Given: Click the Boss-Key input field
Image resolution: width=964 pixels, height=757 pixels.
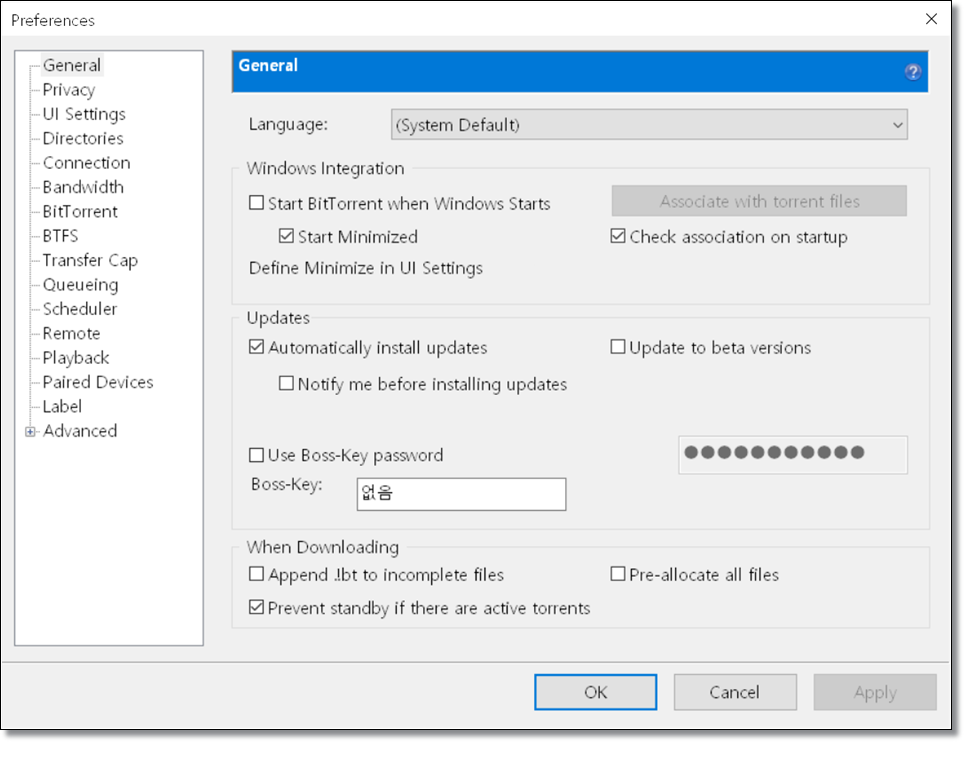Looking at the screenshot, I should click(x=461, y=494).
